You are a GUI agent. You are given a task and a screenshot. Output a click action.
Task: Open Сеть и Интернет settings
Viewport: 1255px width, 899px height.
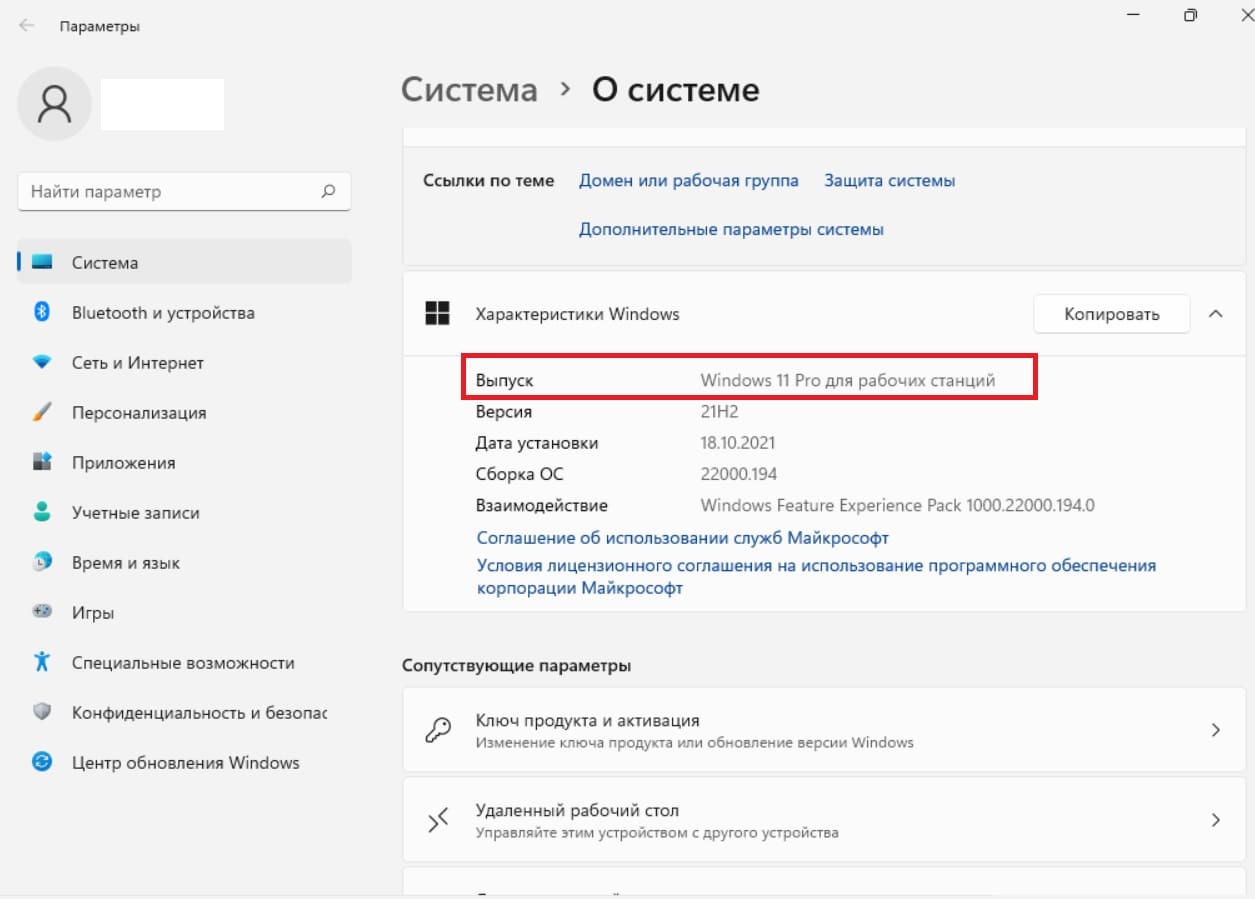[x=185, y=362]
